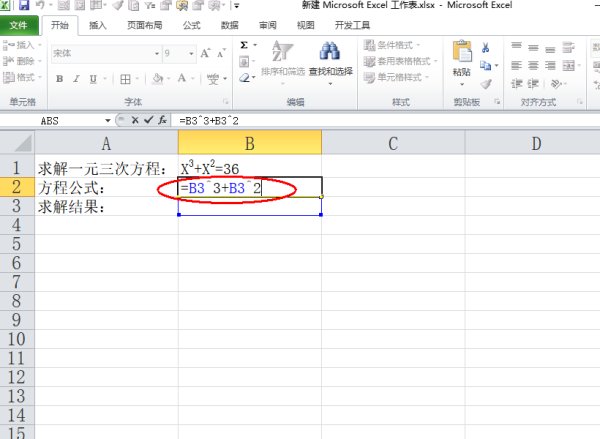
Task: Click the 插入 cells button in 单元格 group
Action: point(21,45)
